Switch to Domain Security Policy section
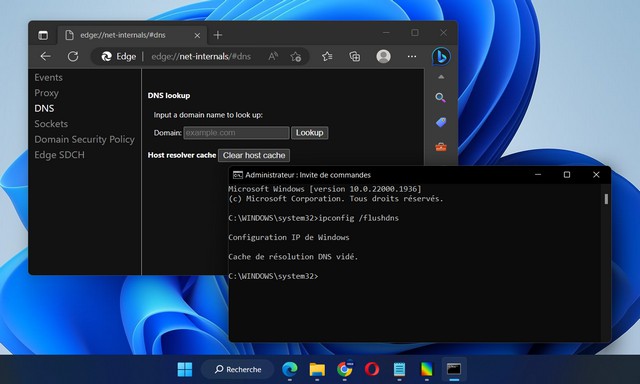This screenshot has height=384, width=640. point(84,140)
